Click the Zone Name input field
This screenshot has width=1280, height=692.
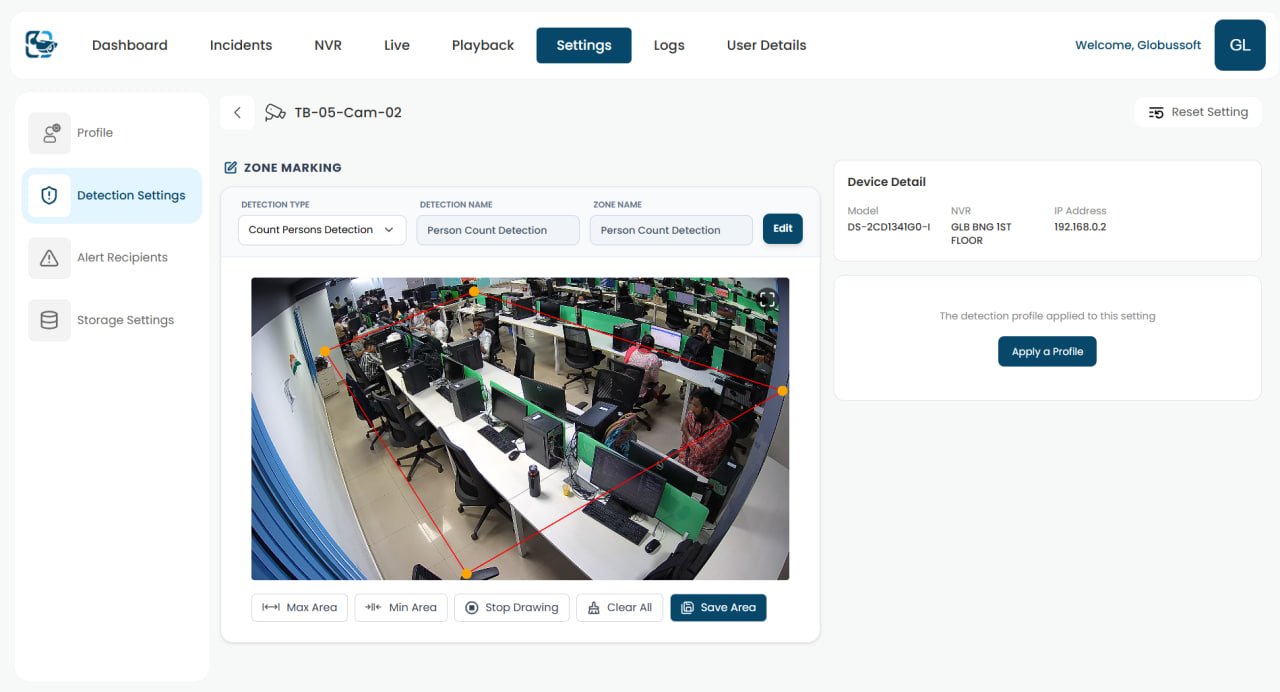pos(670,229)
